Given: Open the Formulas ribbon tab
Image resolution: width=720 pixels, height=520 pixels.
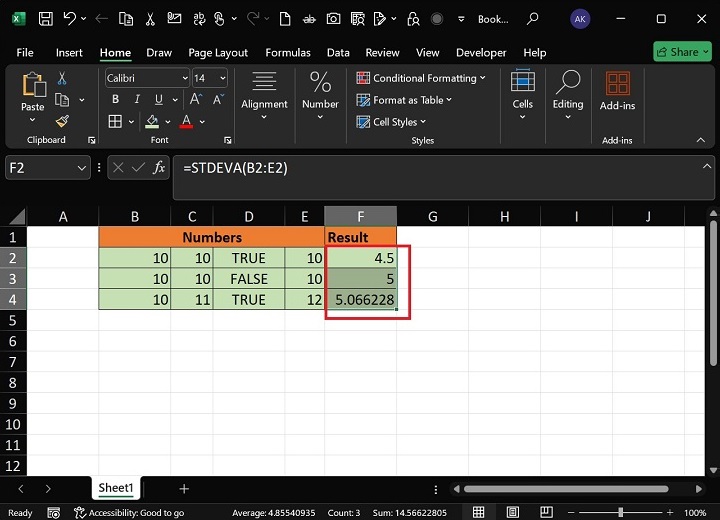Looking at the screenshot, I should point(286,52).
